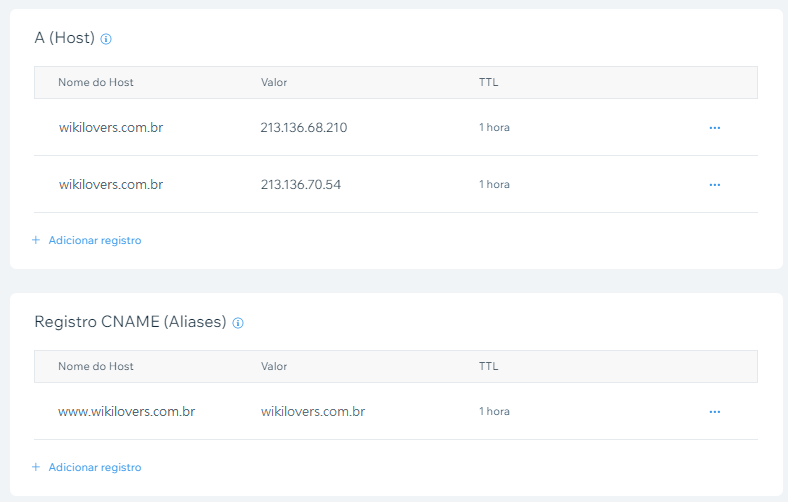
Task: Open more options for www.wikilovers.com.br CNAME
Action: pyautogui.click(x=714, y=412)
